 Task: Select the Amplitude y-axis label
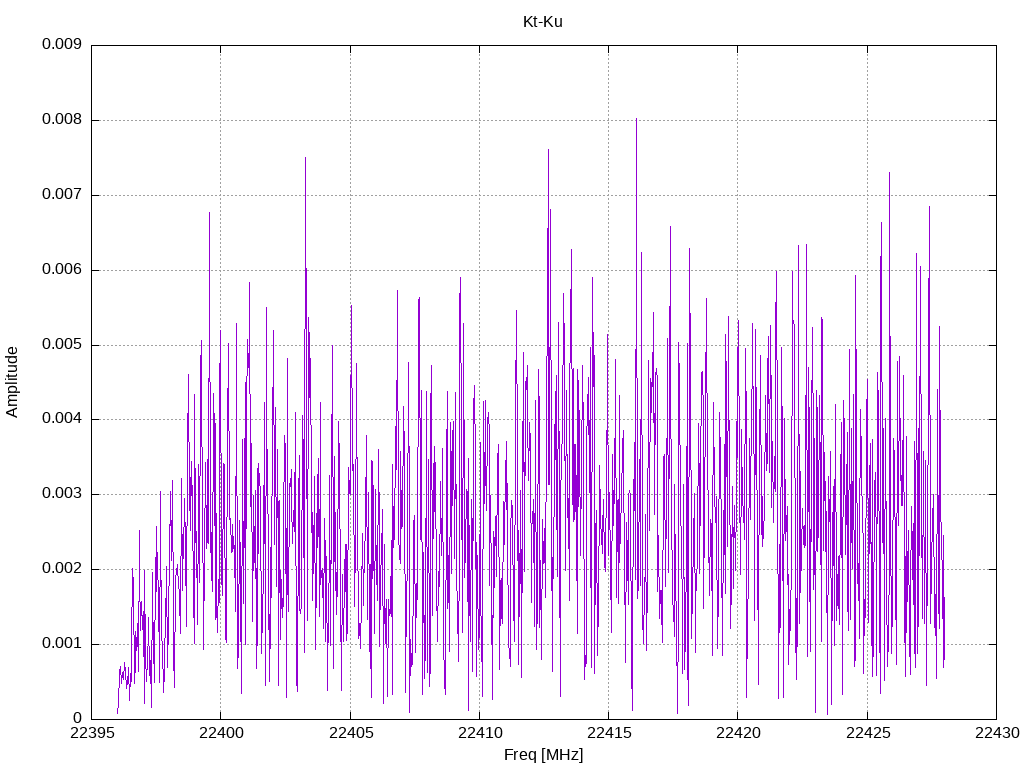[x=12, y=382]
